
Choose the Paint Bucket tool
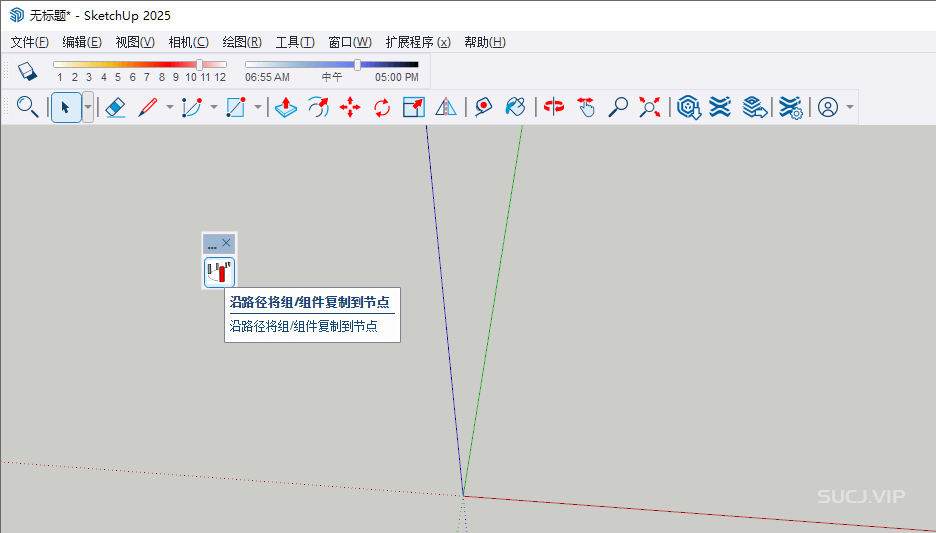tap(515, 107)
